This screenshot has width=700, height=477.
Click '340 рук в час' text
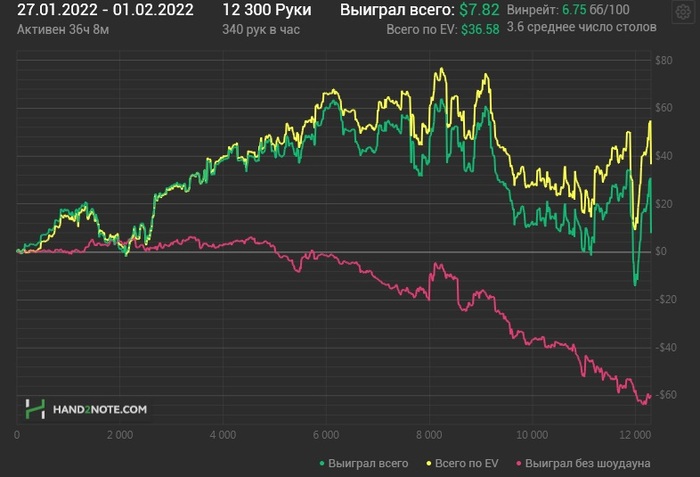click(261, 29)
